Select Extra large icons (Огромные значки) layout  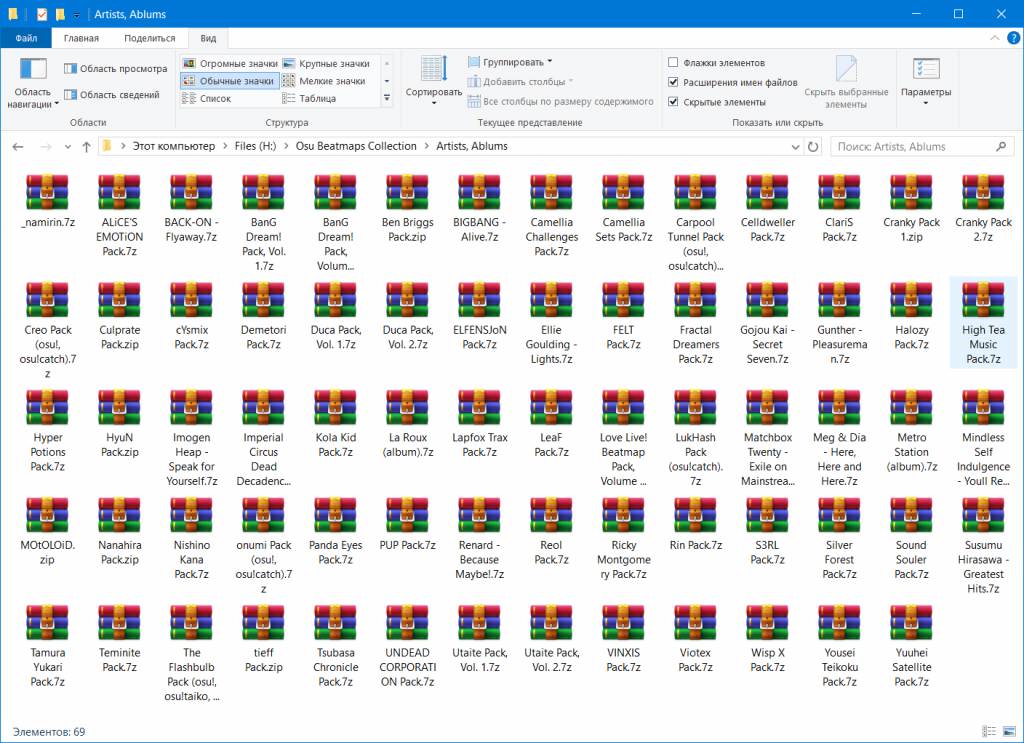click(x=189, y=63)
